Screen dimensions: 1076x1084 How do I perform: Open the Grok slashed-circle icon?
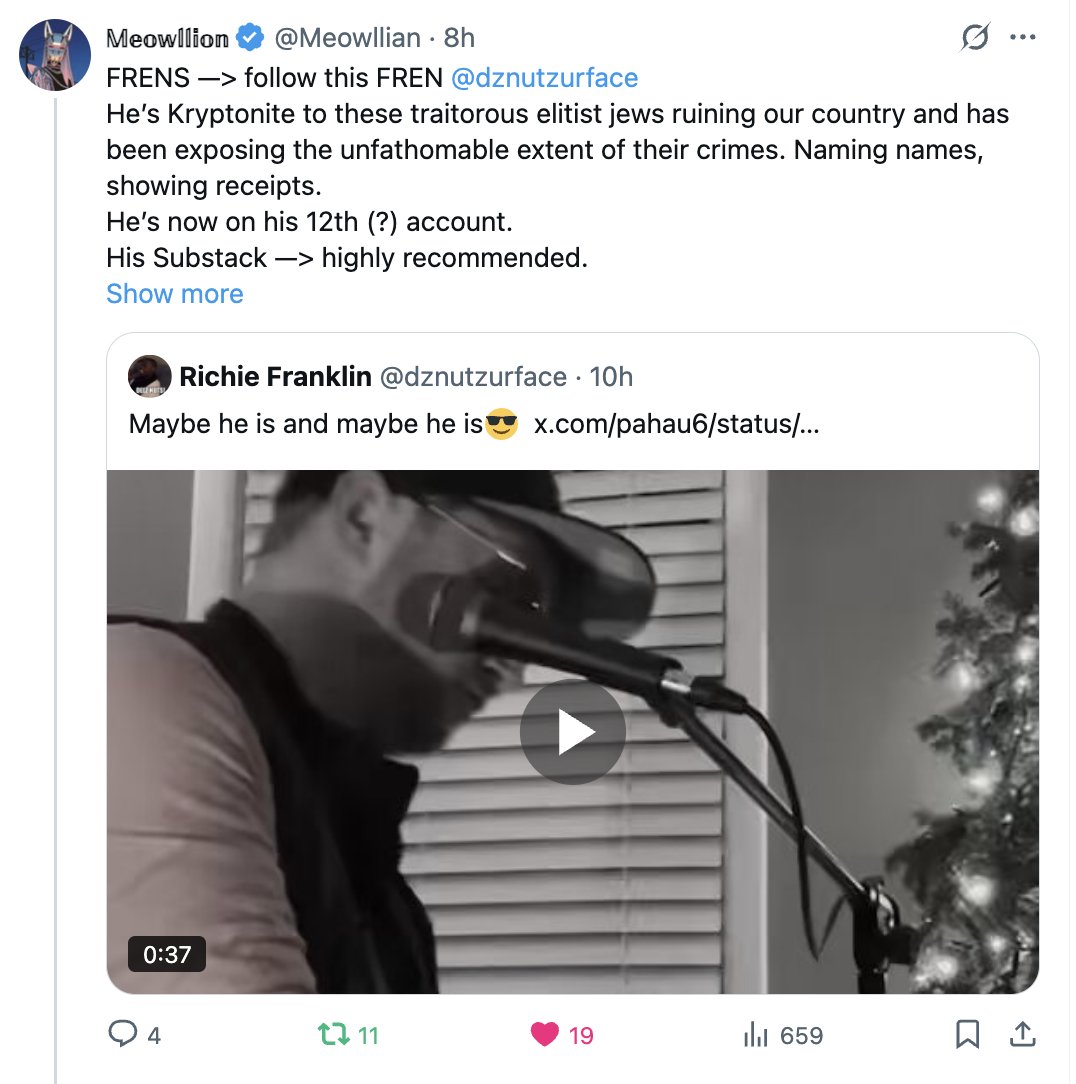tap(974, 38)
